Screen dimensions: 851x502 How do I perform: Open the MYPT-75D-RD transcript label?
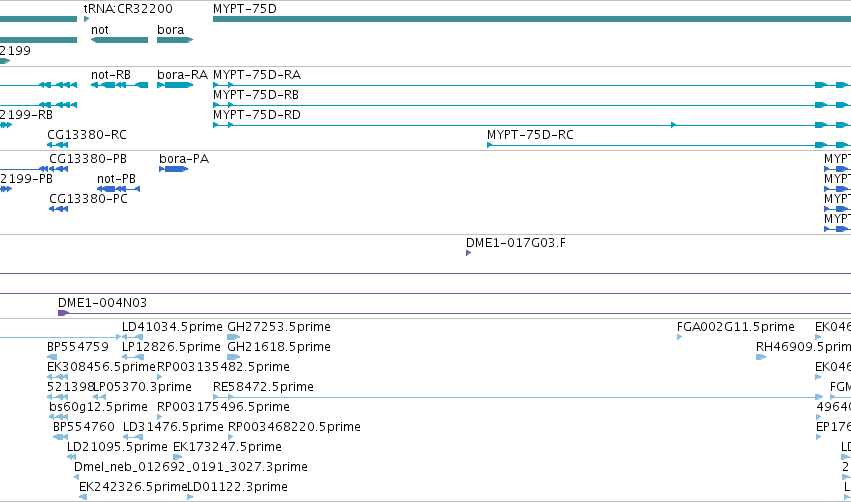[x=257, y=115]
